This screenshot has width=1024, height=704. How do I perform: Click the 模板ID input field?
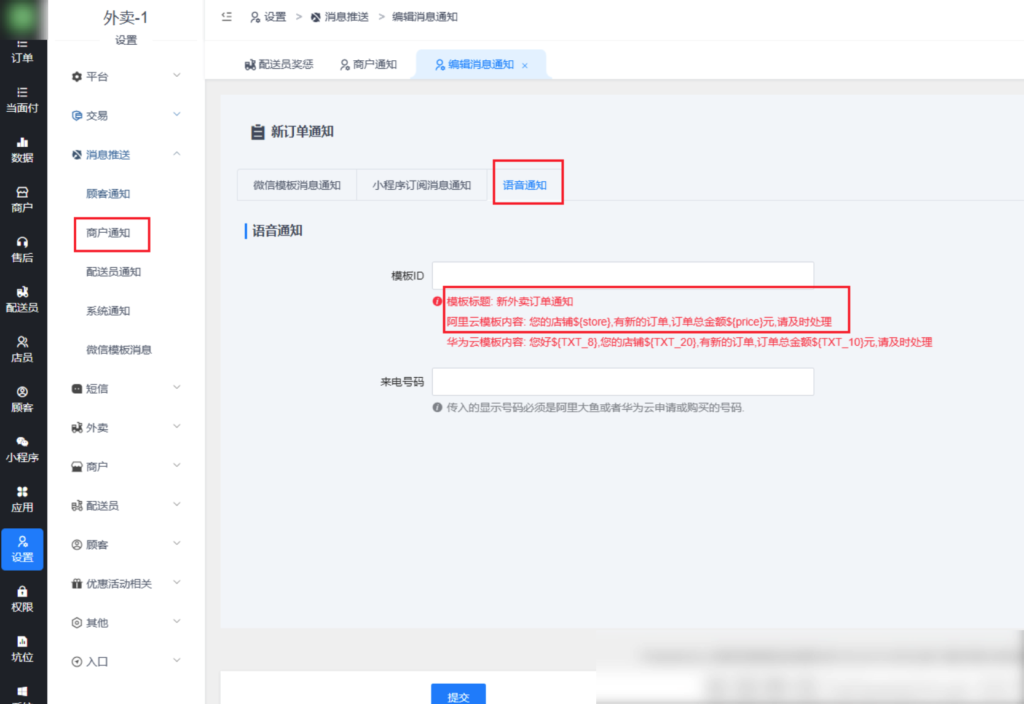(624, 273)
